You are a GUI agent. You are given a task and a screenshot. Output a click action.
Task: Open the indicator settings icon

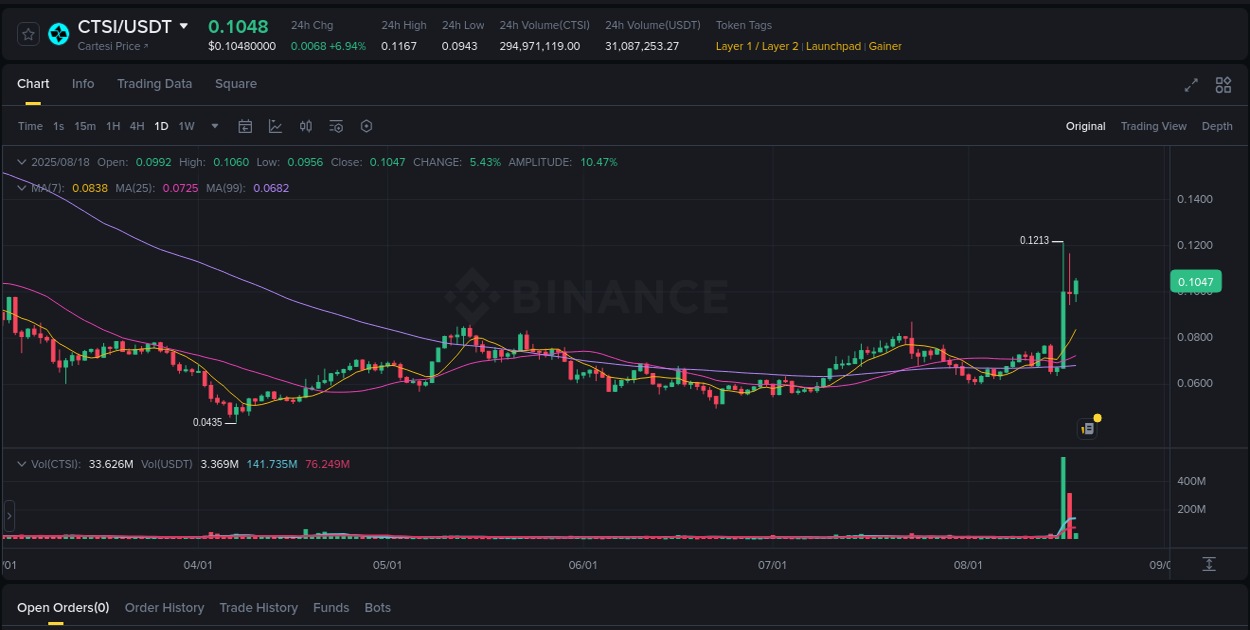pyautogui.click(x=336, y=126)
